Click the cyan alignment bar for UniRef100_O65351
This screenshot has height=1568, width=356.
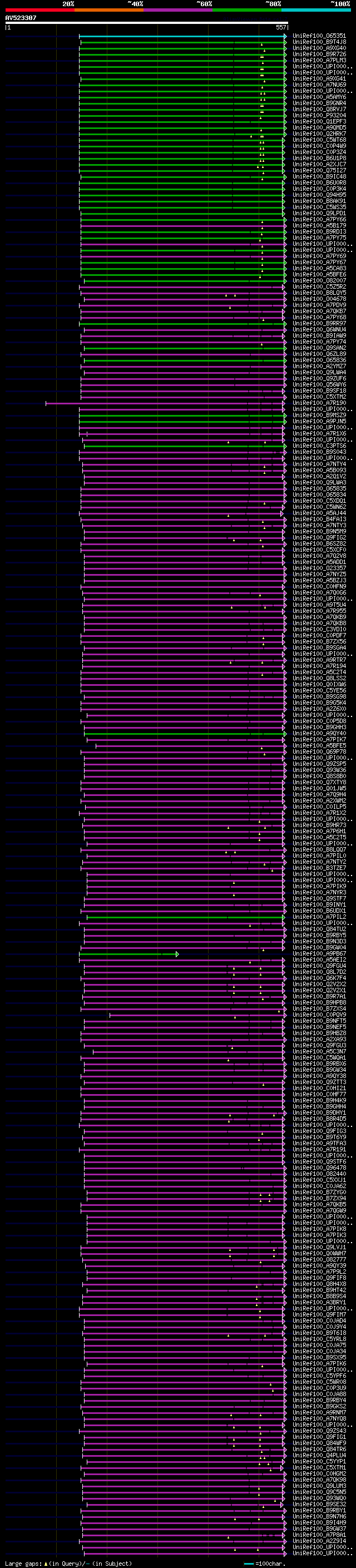[x=182, y=37]
